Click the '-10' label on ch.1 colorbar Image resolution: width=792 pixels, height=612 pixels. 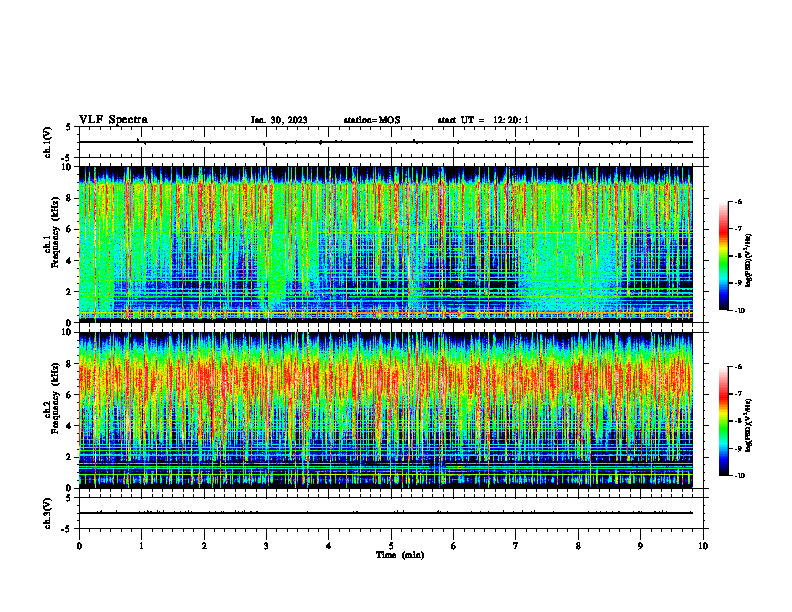coord(739,310)
